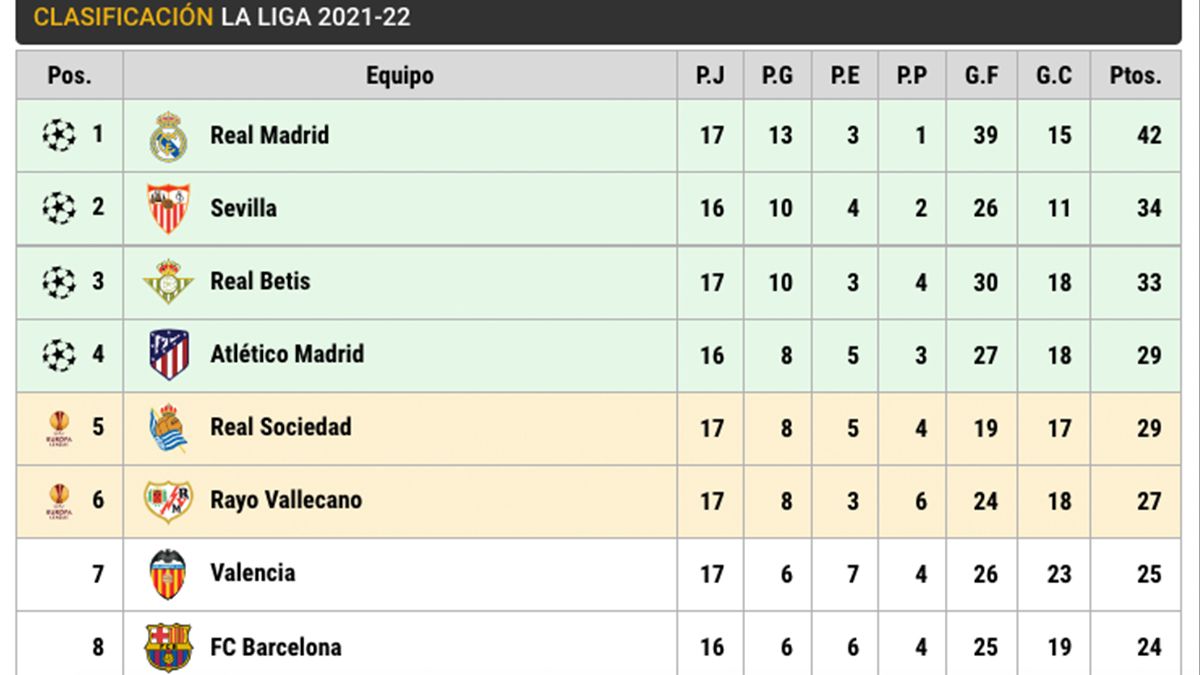Viewport: 1200px width, 675px height.
Task: Click Champions League icon beside position 1
Action: click(x=59, y=135)
